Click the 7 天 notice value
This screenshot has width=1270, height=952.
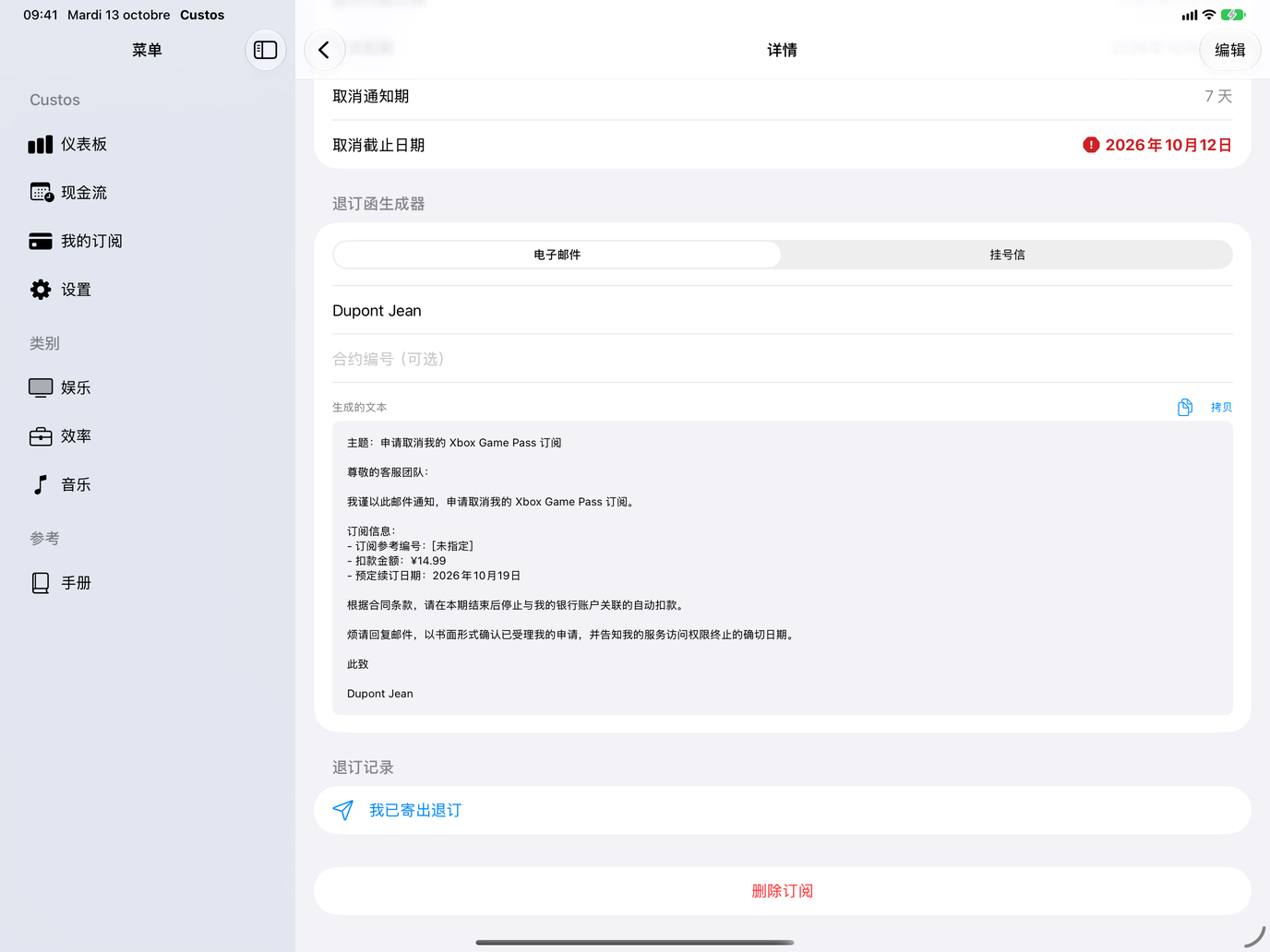coord(1218,96)
